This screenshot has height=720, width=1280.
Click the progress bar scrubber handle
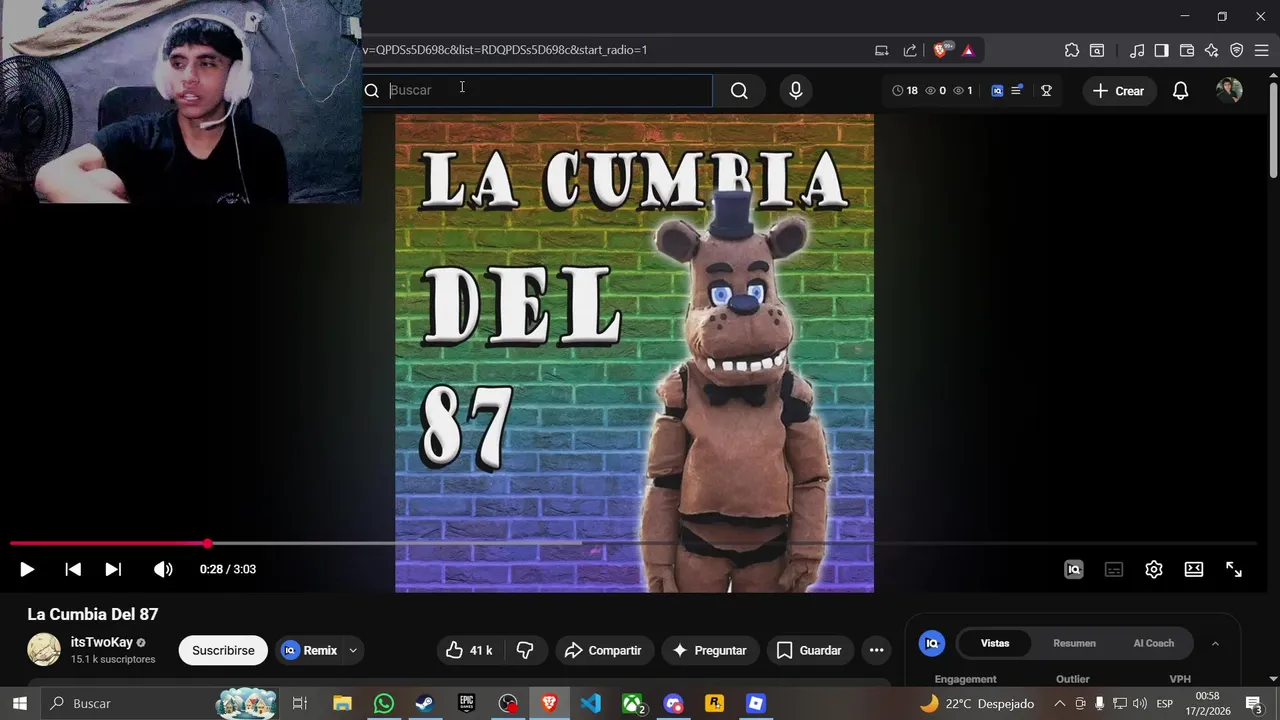[x=207, y=544]
